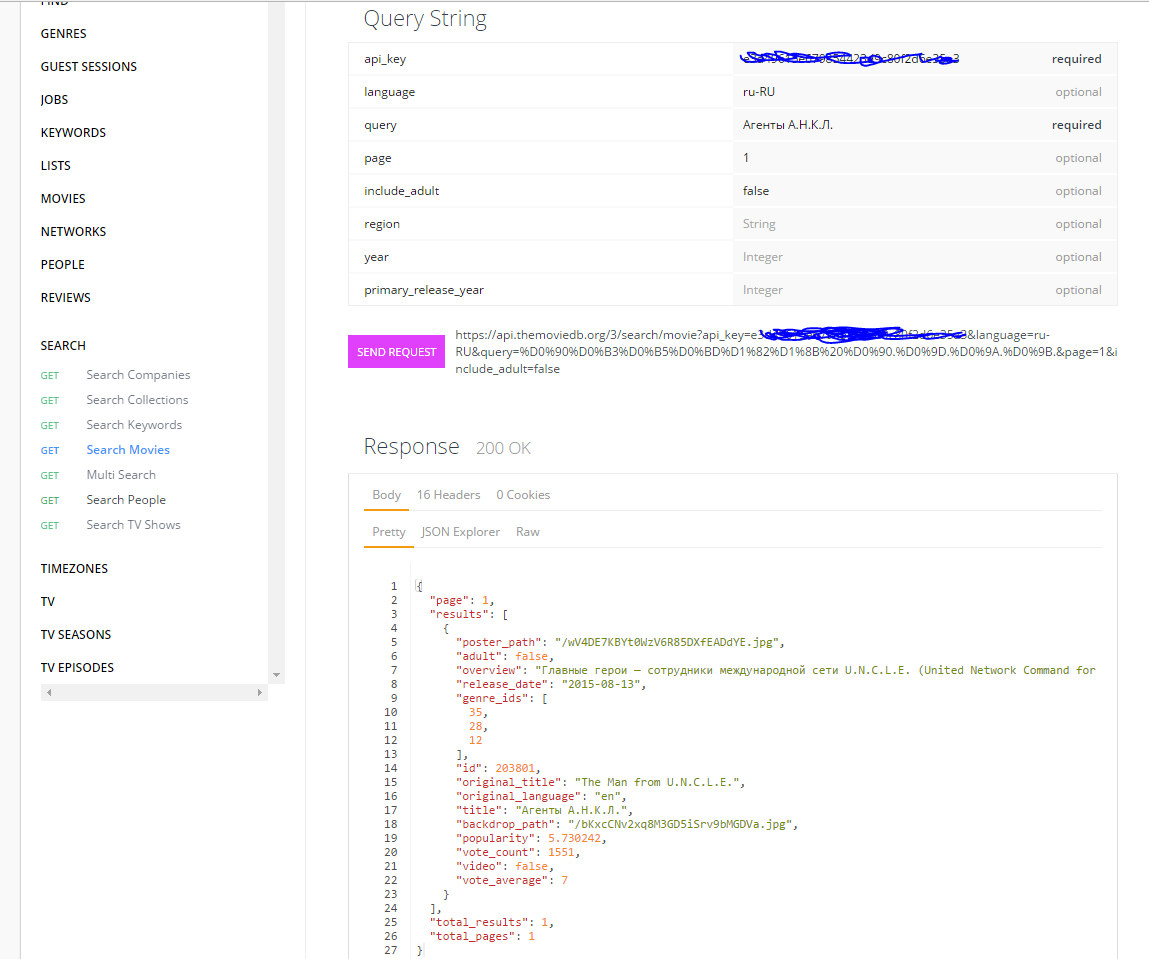This screenshot has height=959, width=1149.
Task: Open the 16 Headers tab
Action: 448,495
